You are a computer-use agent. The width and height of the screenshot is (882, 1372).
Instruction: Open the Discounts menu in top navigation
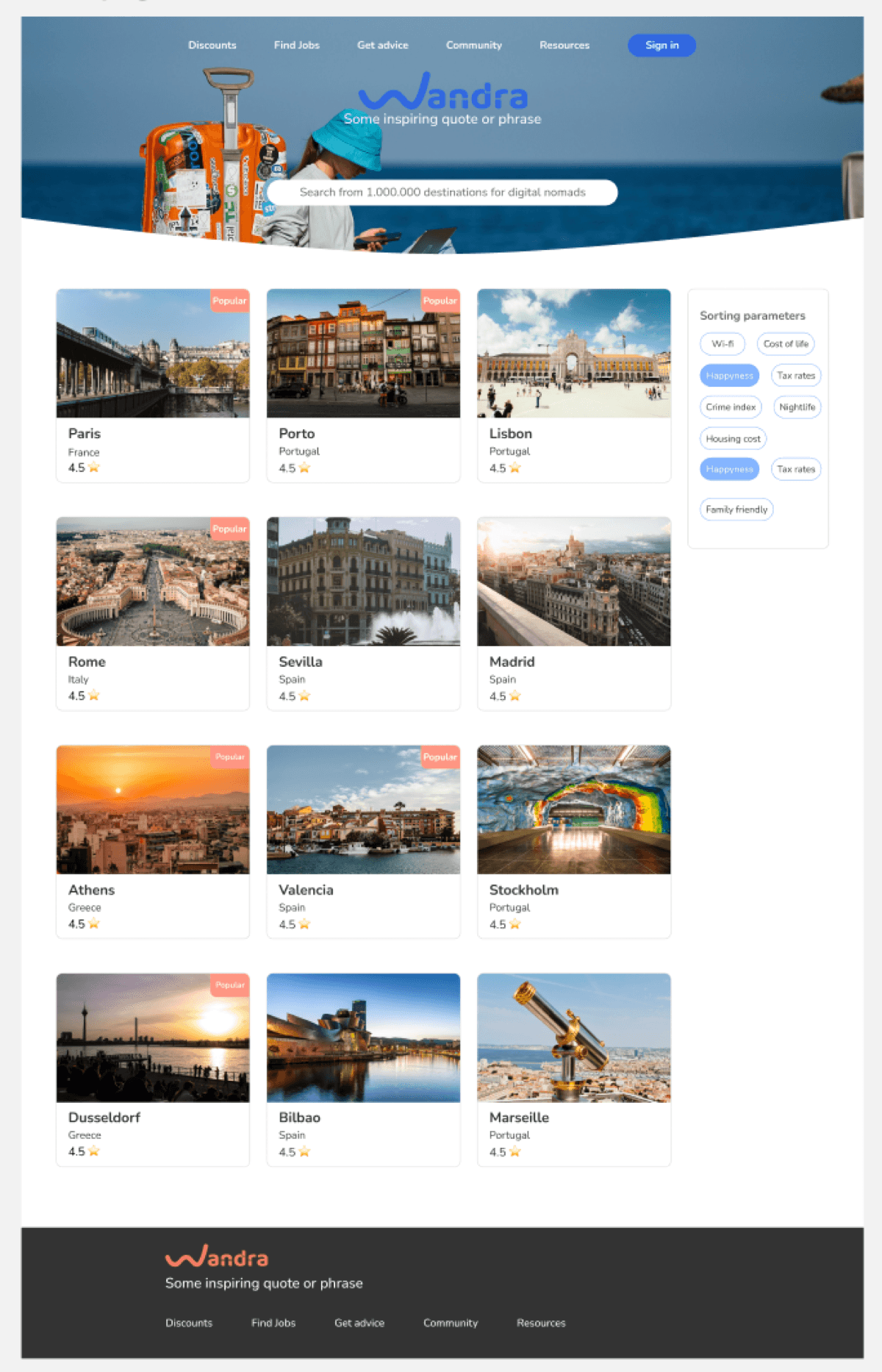(x=212, y=46)
